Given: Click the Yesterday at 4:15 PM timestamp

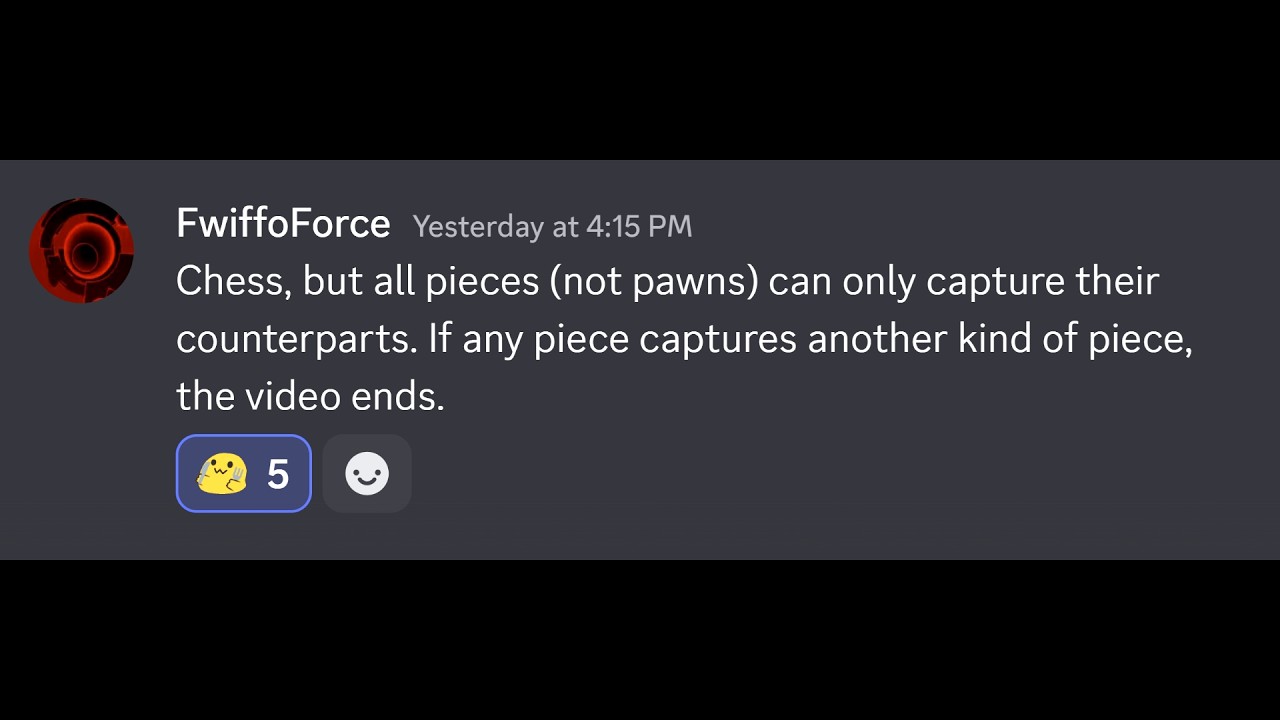Looking at the screenshot, I should [552, 227].
